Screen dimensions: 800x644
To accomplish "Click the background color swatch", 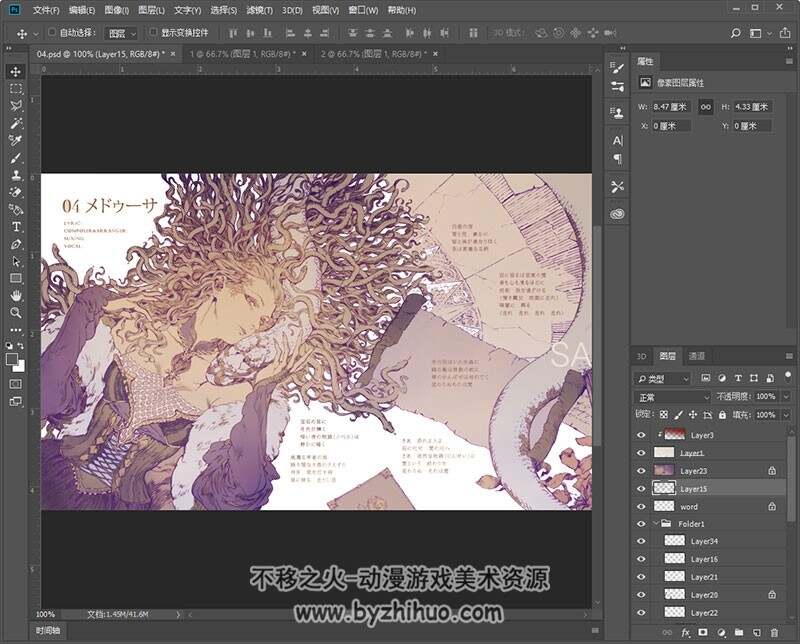I will tap(19, 366).
